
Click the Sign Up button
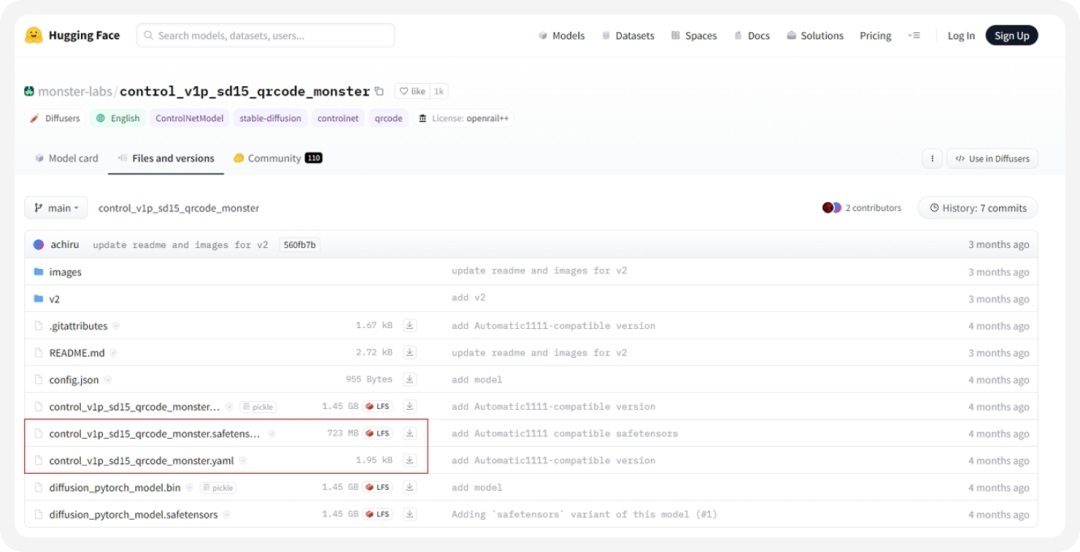[1011, 36]
